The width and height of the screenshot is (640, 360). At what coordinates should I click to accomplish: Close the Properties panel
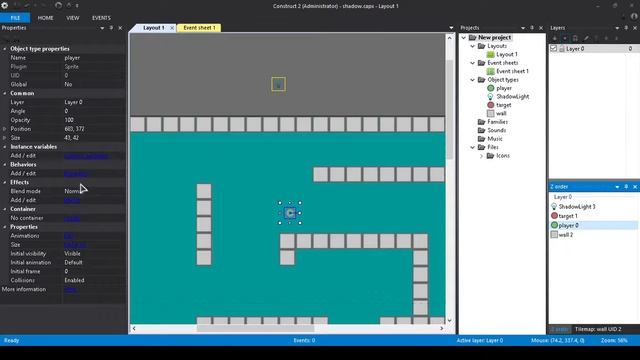pos(120,28)
